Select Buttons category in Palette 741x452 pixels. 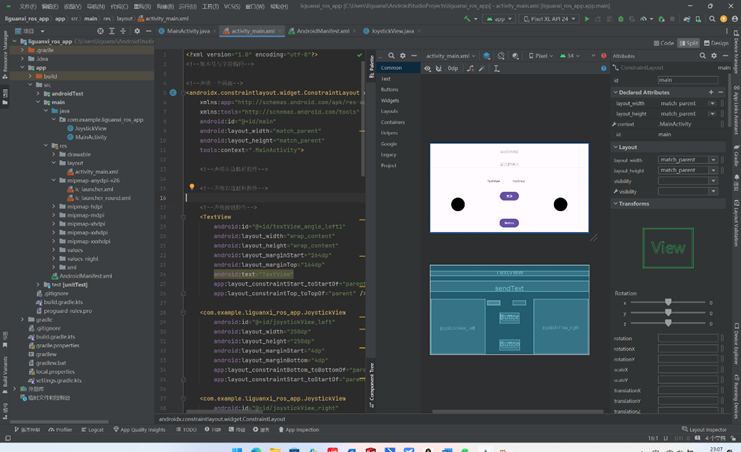point(389,89)
